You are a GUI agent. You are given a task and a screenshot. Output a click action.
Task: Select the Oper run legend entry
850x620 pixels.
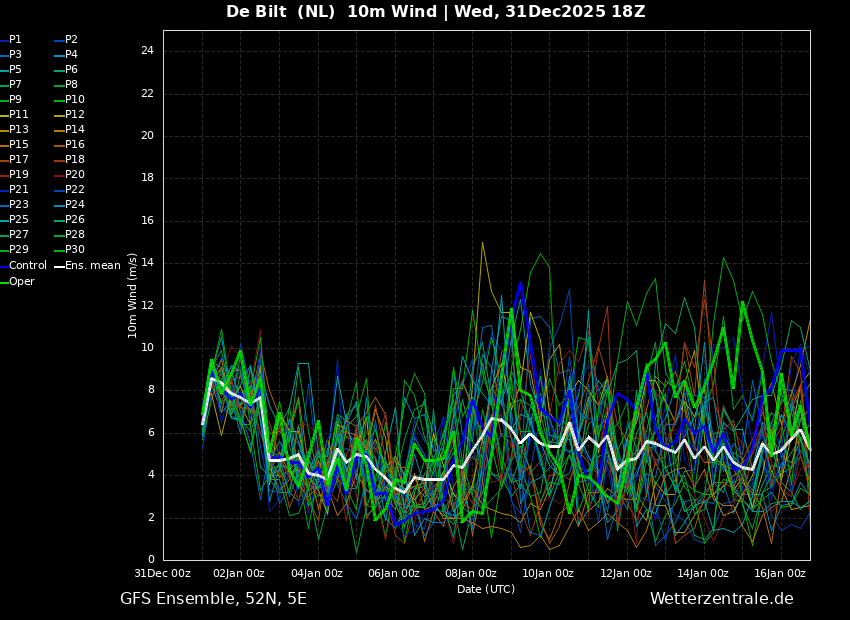point(17,282)
